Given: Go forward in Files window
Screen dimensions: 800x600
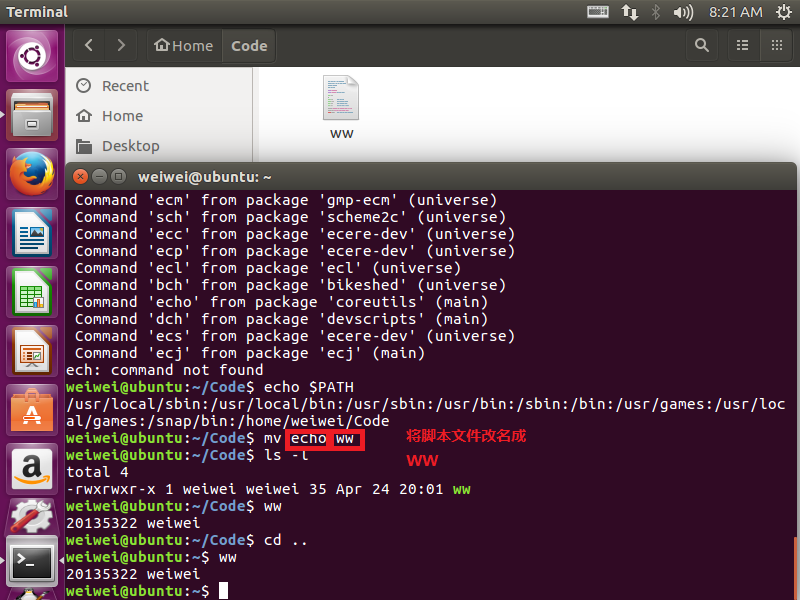Looking at the screenshot, I should point(121,45).
